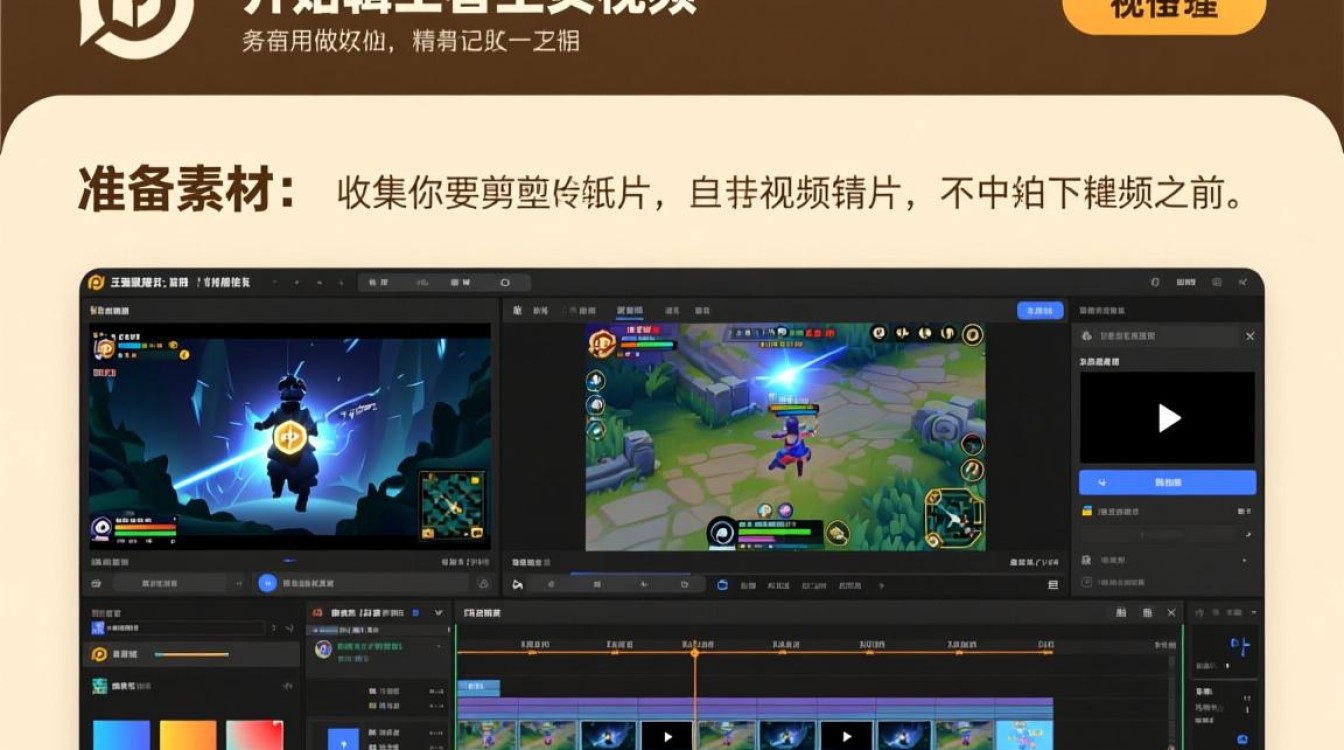
Task: Close the timeline panel using its X icon
Action: [1172, 612]
